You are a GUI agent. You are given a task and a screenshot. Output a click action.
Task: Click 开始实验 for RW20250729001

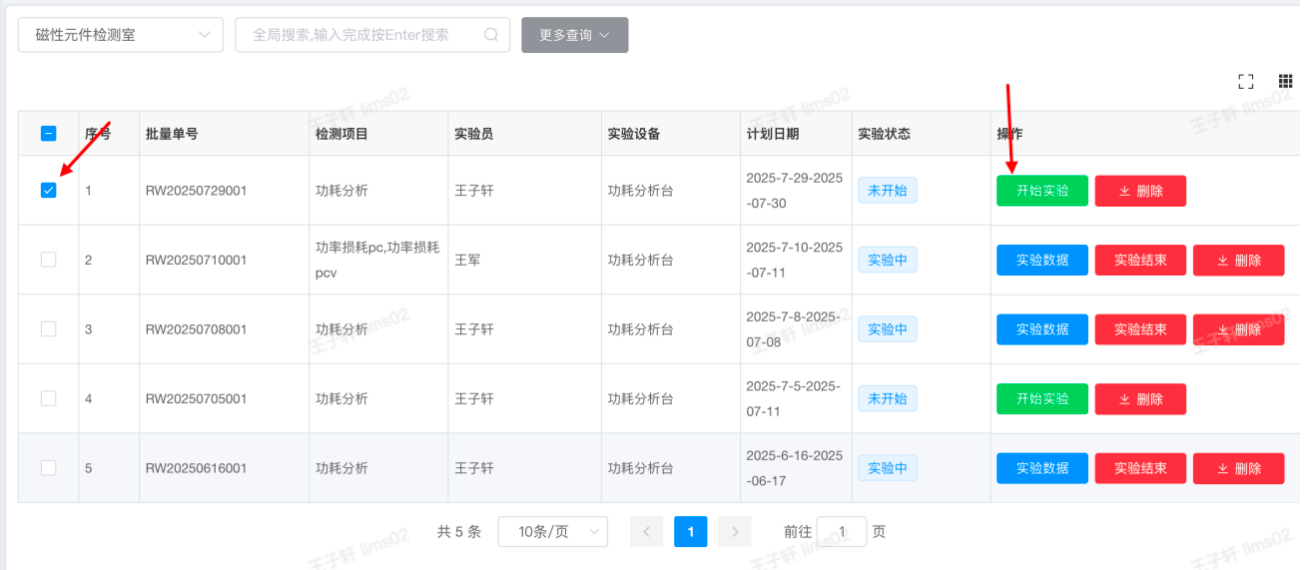pyautogui.click(x=1042, y=191)
